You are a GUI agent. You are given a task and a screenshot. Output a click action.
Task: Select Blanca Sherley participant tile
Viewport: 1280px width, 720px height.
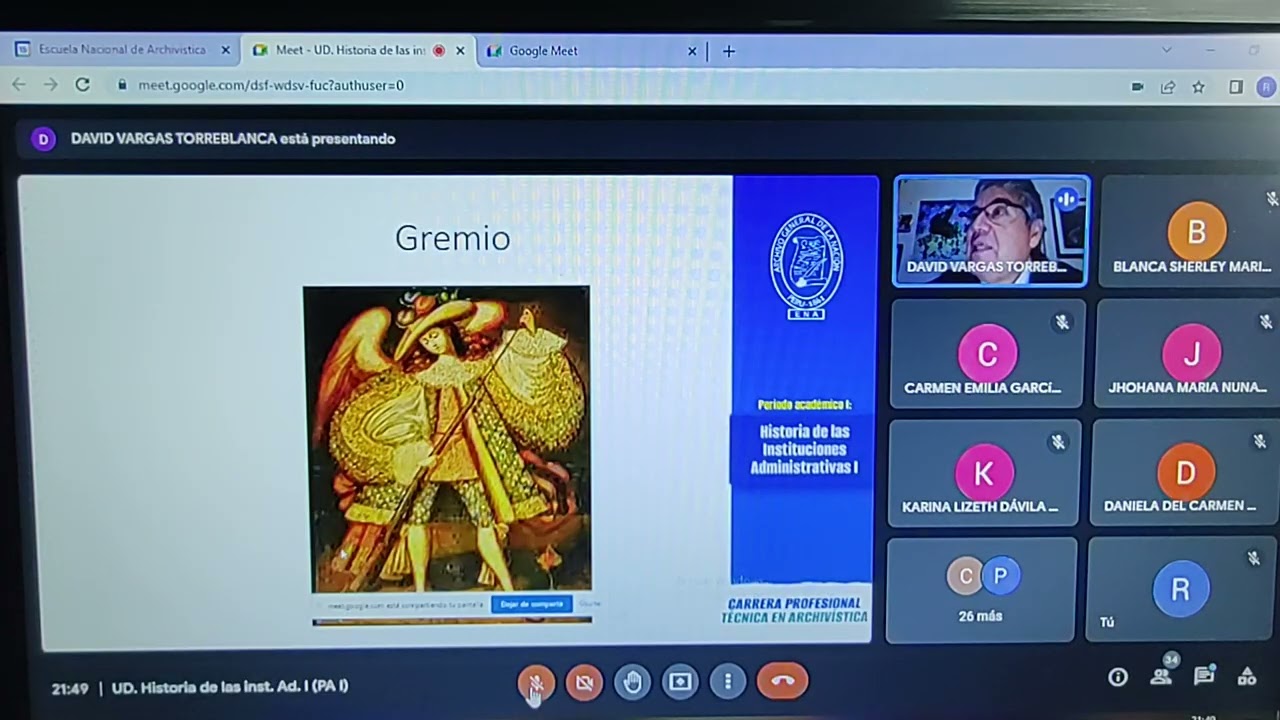pos(1190,232)
